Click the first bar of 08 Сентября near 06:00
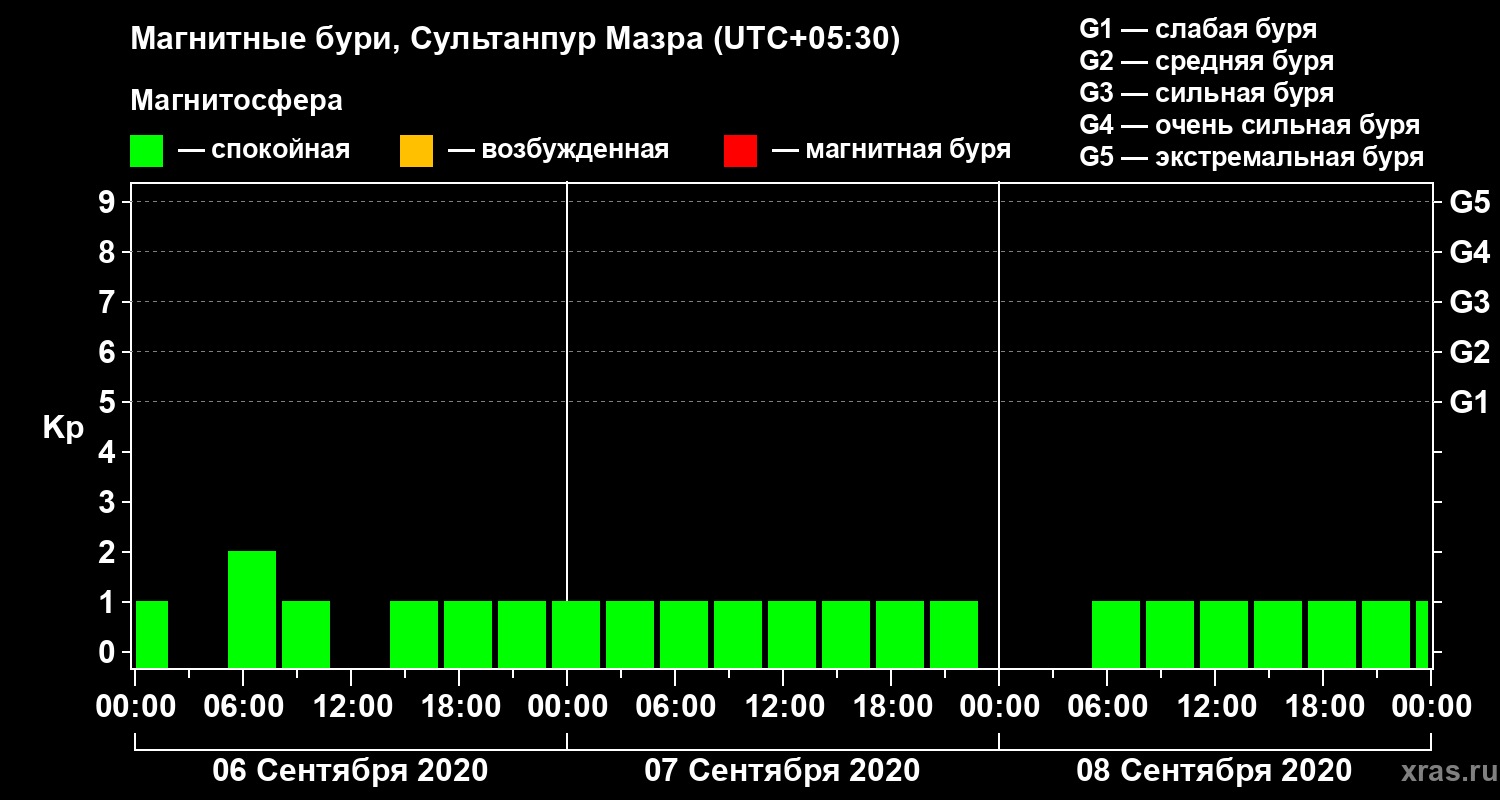 pyautogui.click(x=1116, y=634)
